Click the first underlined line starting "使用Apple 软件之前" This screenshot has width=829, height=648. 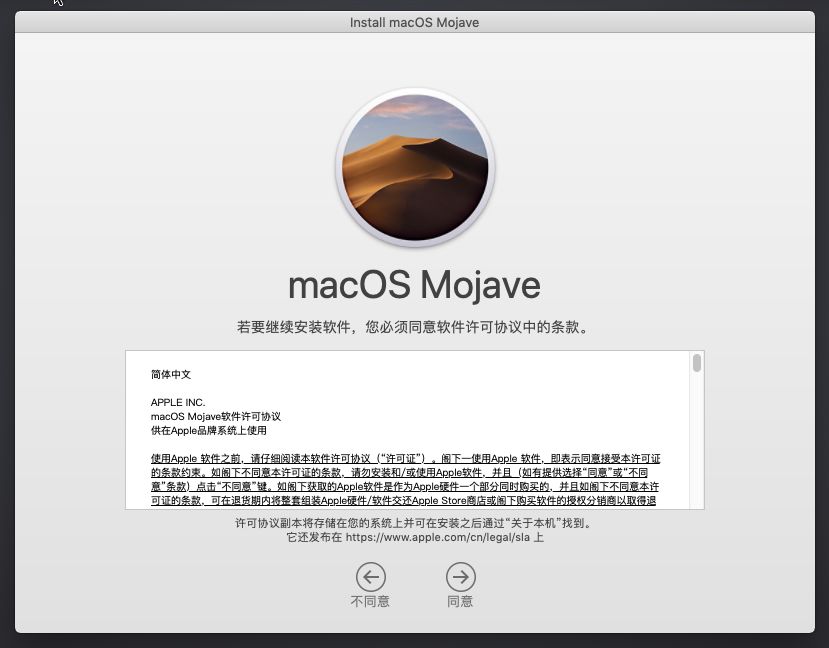tap(405, 458)
